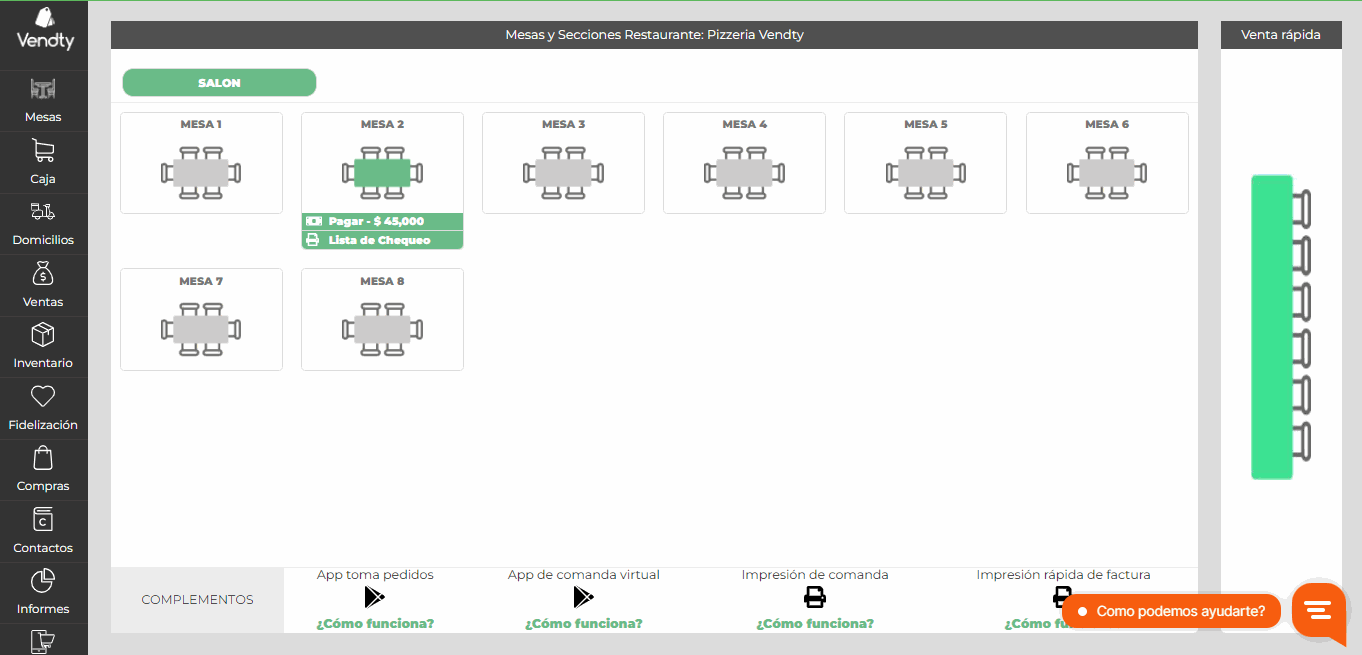Click the App de comanda virtual text
This screenshot has height=655, width=1362.
point(584,575)
